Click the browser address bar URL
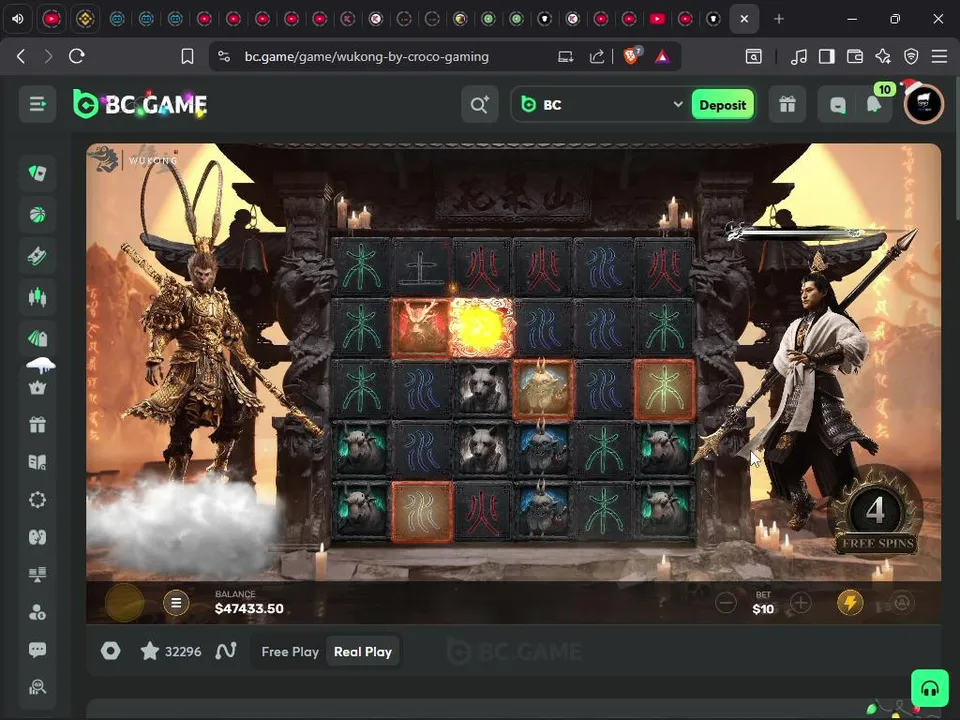The height and width of the screenshot is (720, 960). [x=367, y=57]
